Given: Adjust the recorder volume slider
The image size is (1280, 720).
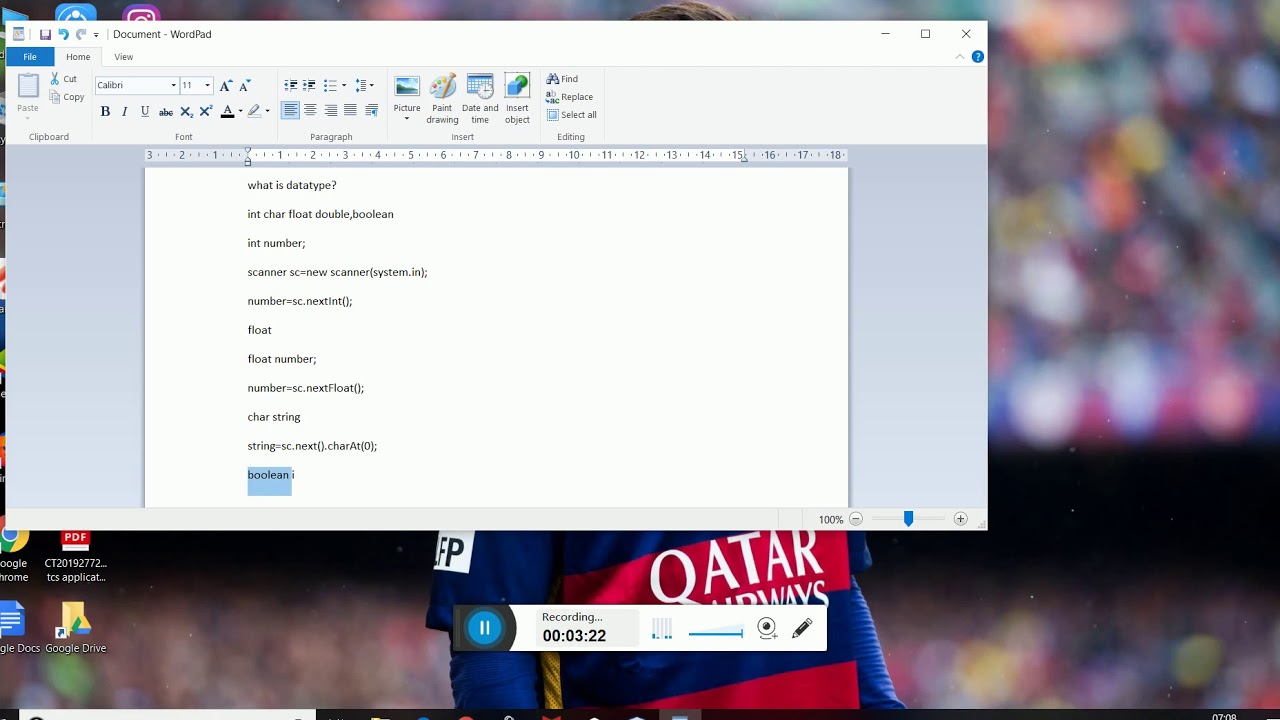Looking at the screenshot, I should 715,632.
